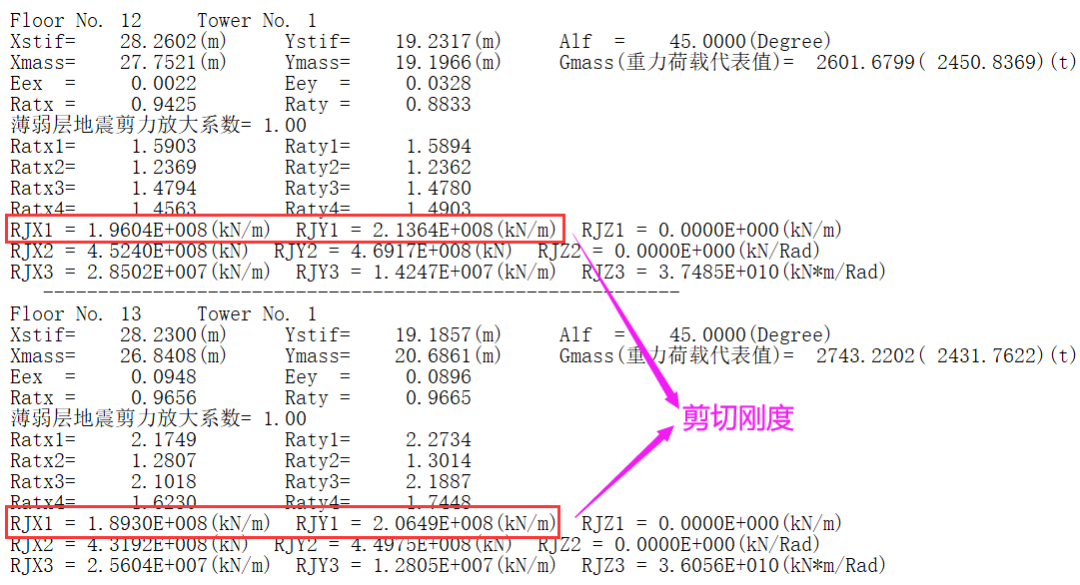Select RJZ3 value 3.6056E+010
This screenshot has width=1080, height=585.
pyautogui.click(x=718, y=566)
